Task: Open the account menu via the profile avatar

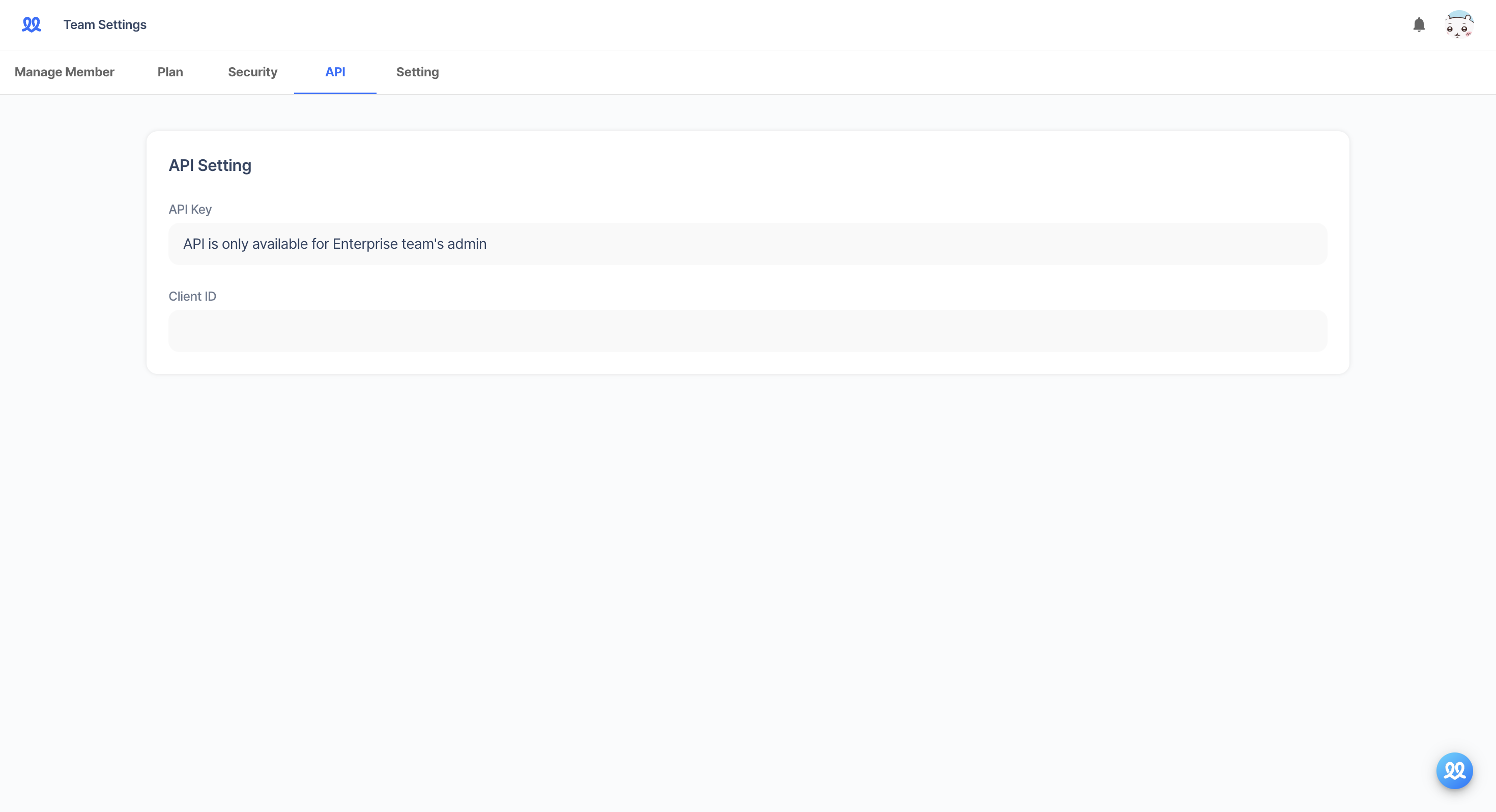Action: coord(1459,24)
